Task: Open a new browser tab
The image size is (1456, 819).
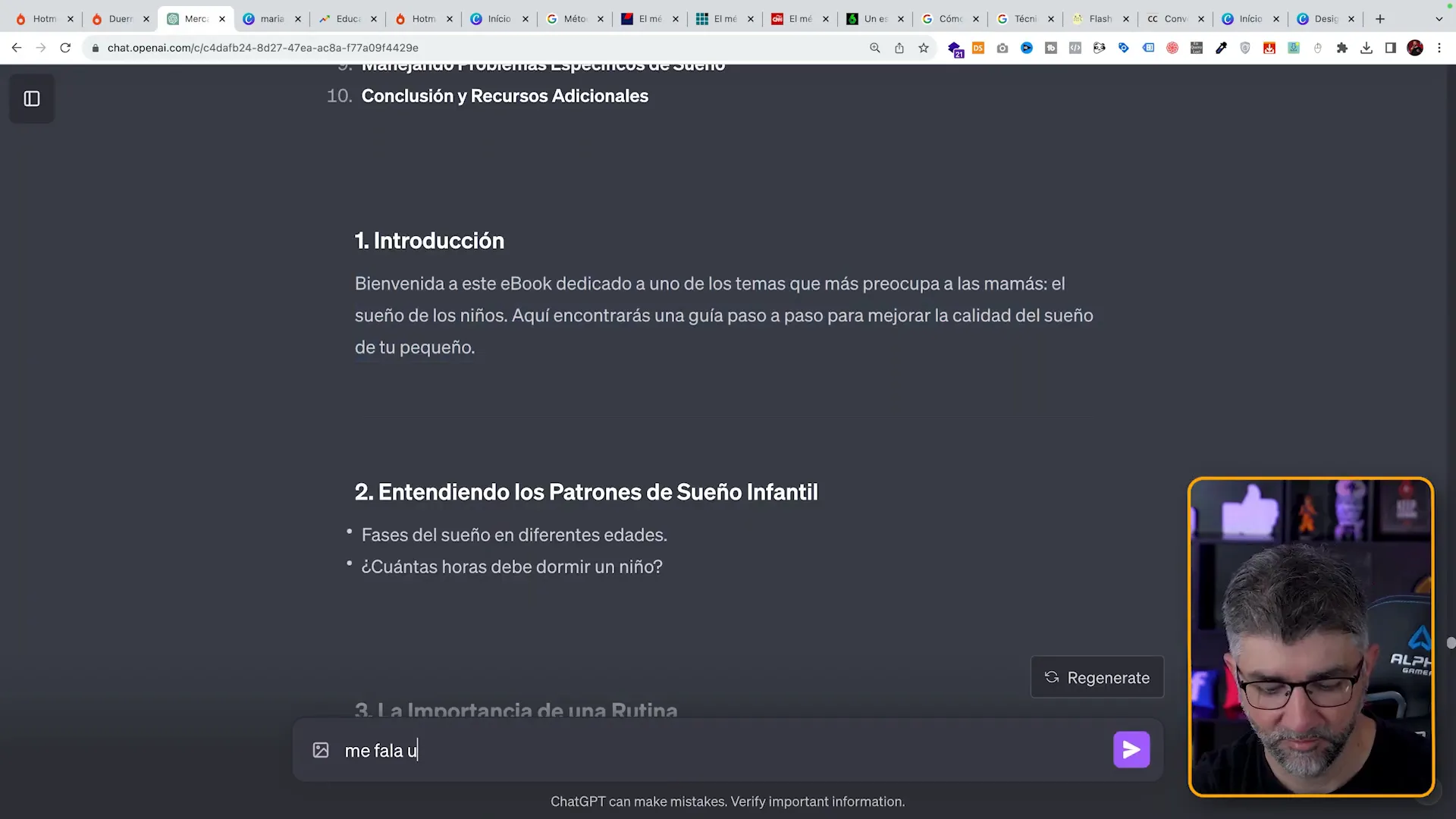Action: tap(1380, 19)
